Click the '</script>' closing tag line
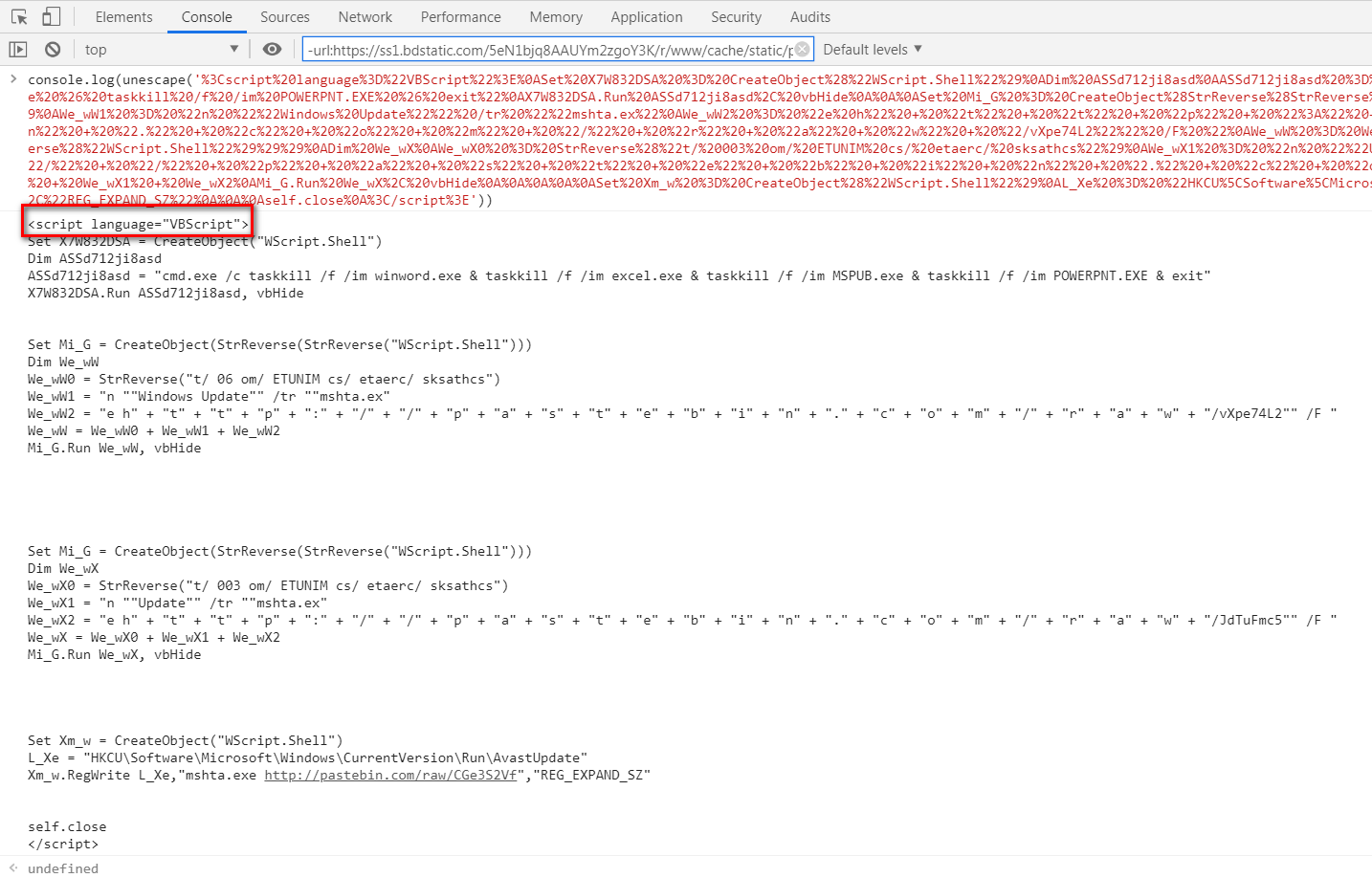The height and width of the screenshot is (878, 1372). click(63, 844)
